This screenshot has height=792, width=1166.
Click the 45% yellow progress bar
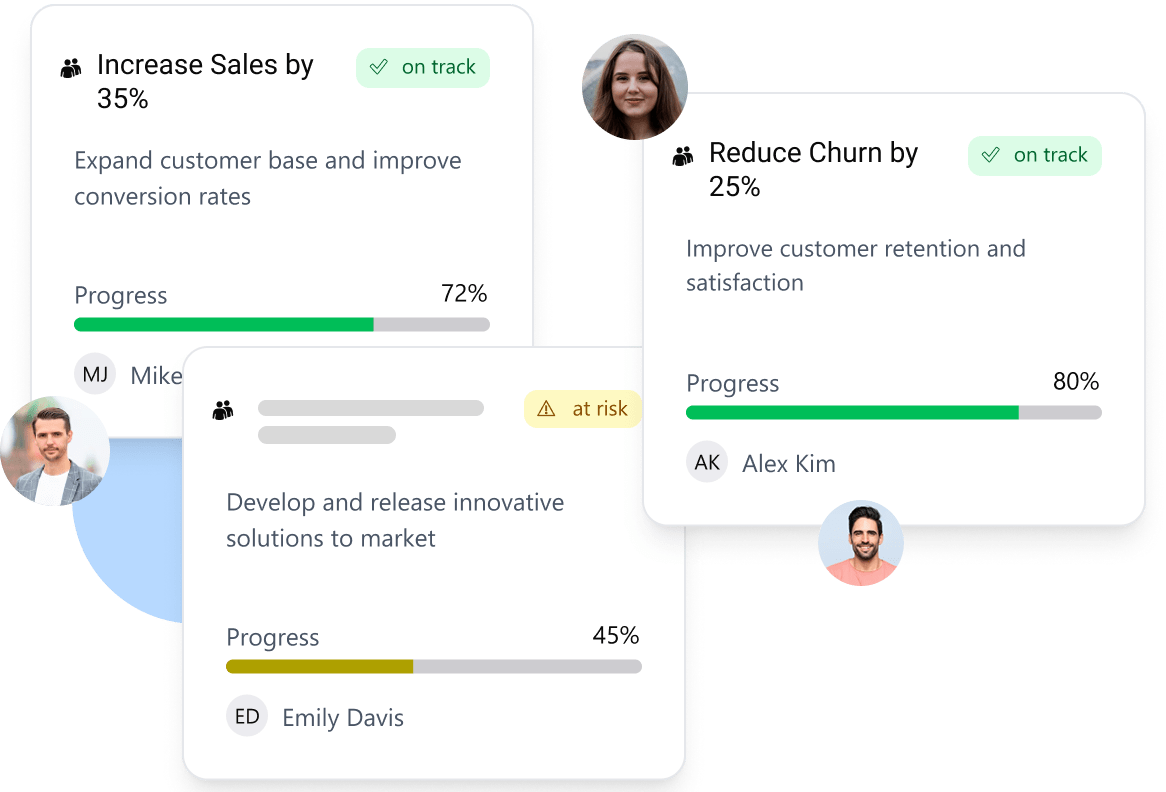point(320,665)
